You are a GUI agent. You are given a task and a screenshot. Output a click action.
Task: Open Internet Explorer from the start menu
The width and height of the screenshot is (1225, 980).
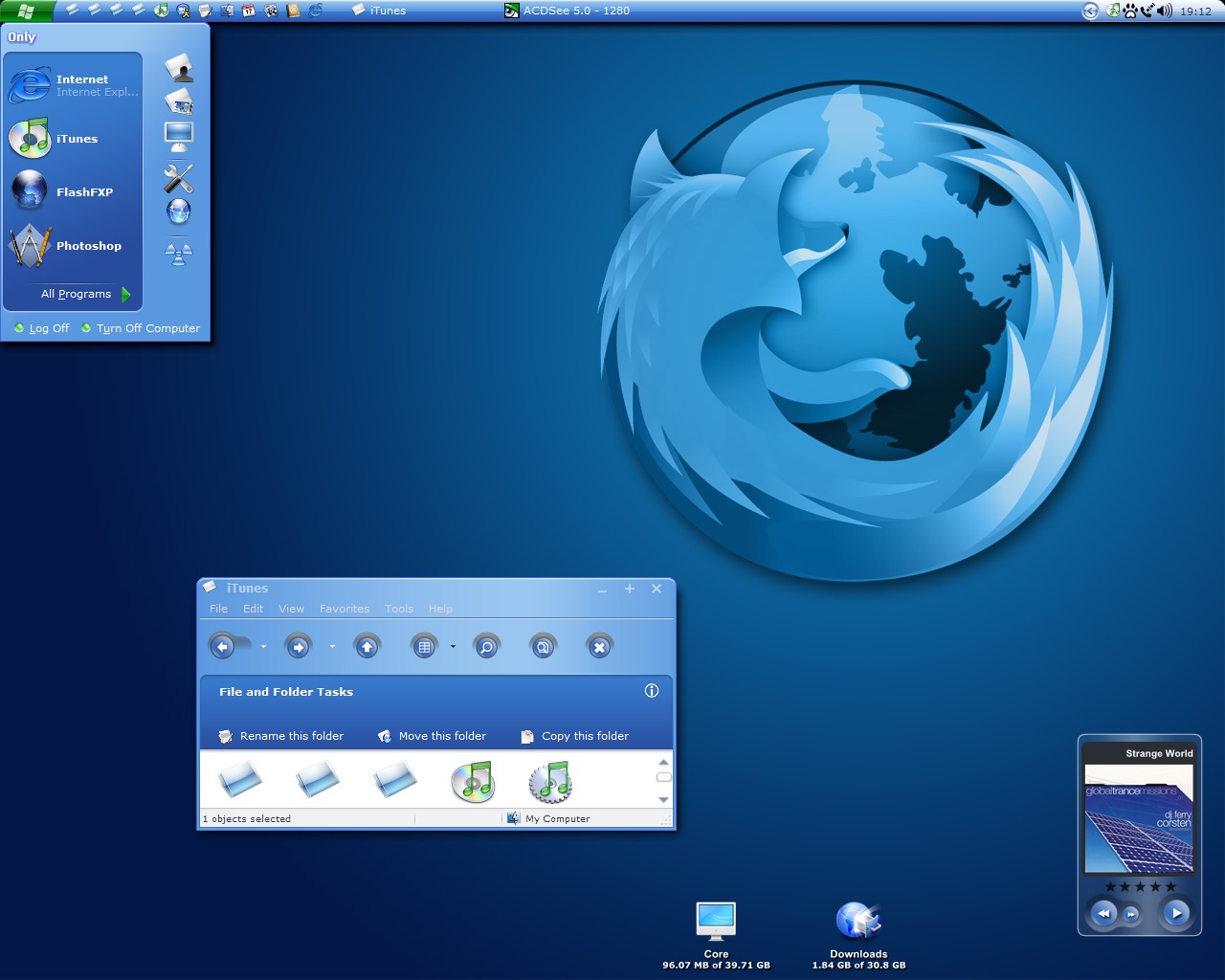[x=74, y=85]
